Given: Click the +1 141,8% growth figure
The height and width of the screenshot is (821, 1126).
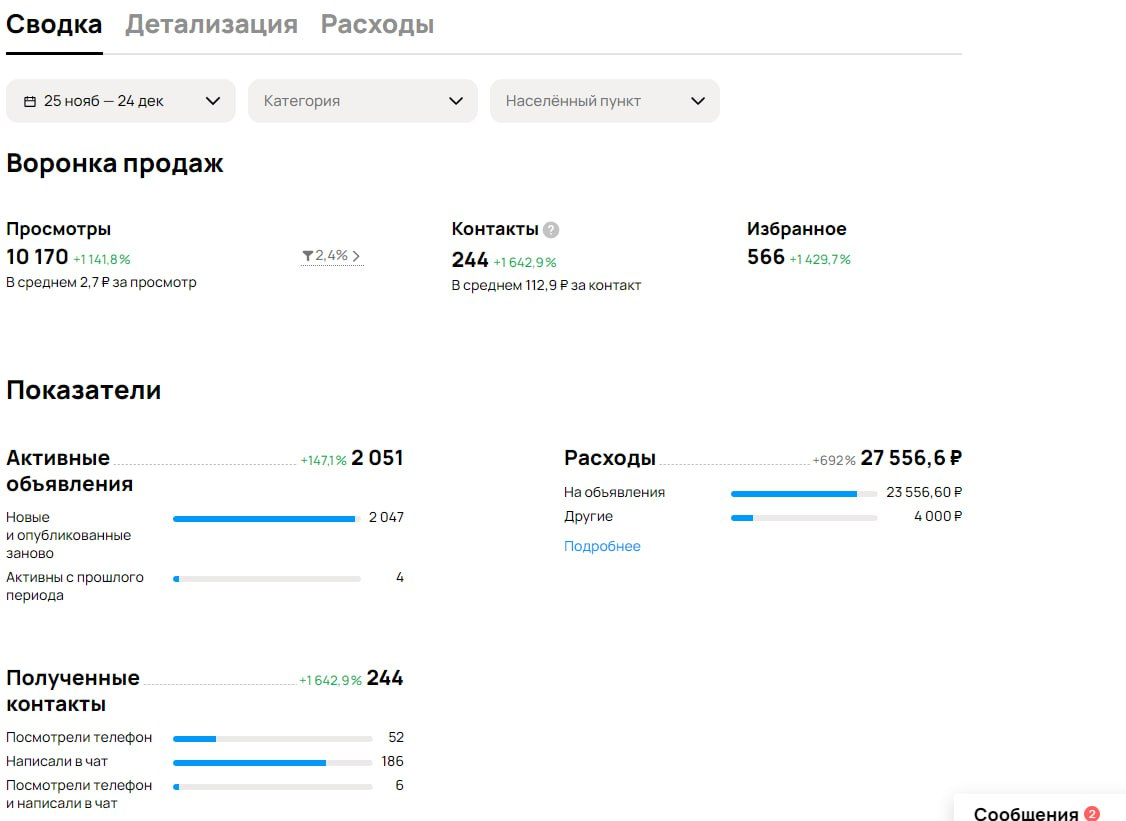Looking at the screenshot, I should (x=101, y=259).
